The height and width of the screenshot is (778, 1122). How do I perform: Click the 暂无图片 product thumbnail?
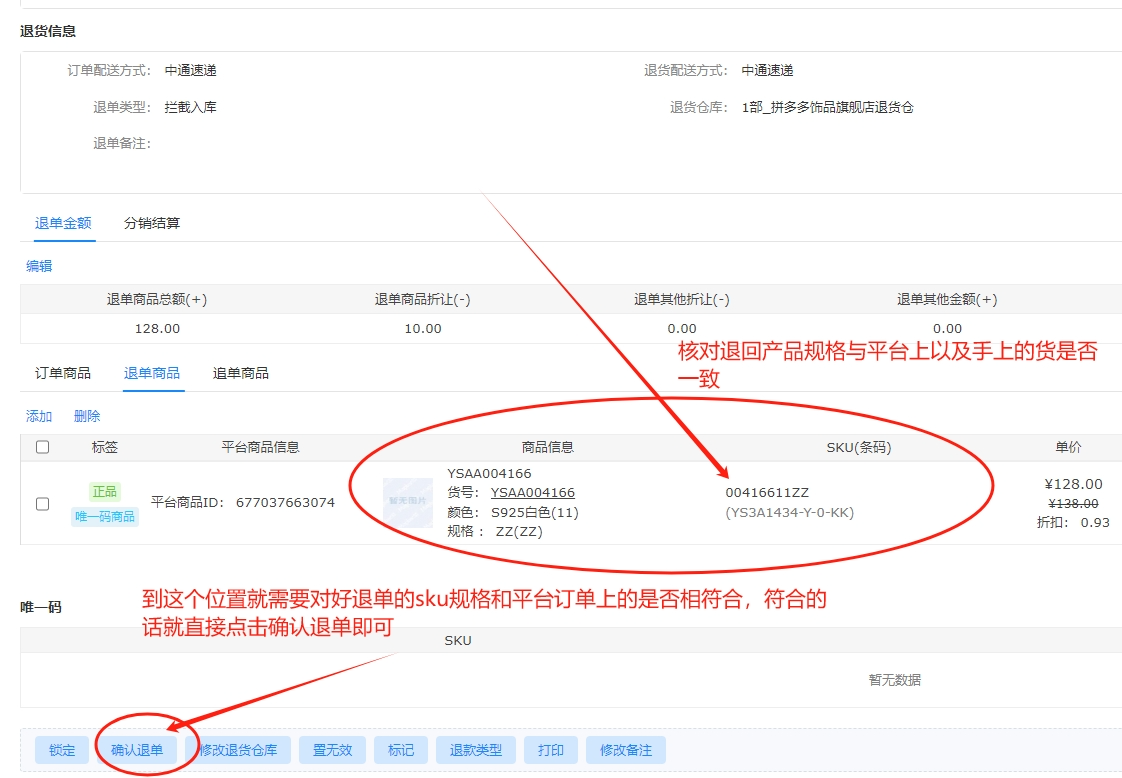click(408, 502)
